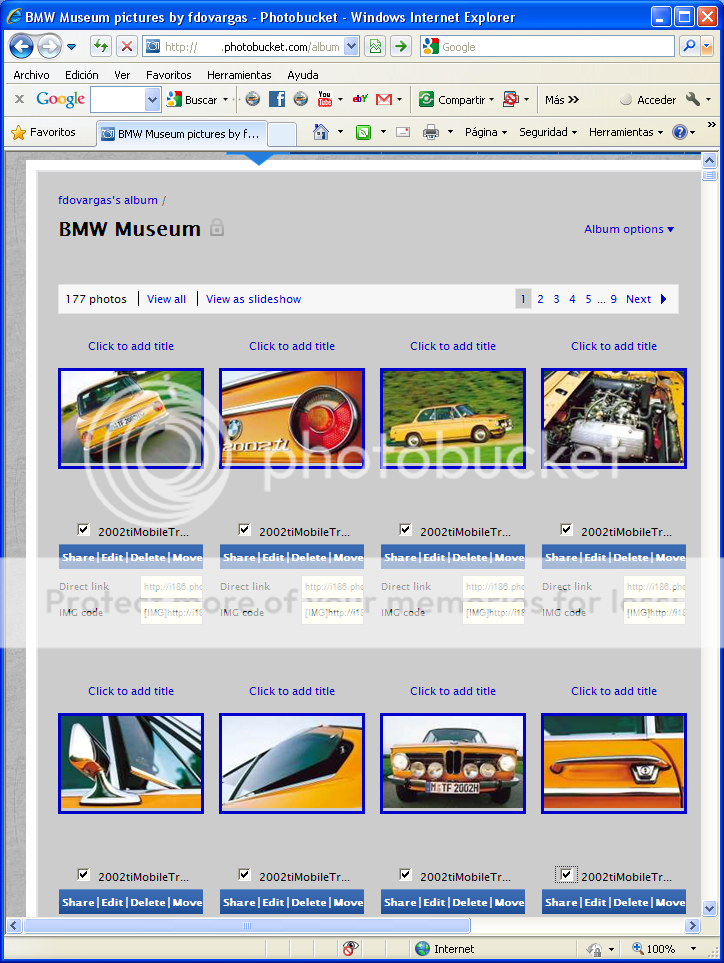The height and width of the screenshot is (963, 724).
Task: Click the home page icon
Action: click(321, 132)
